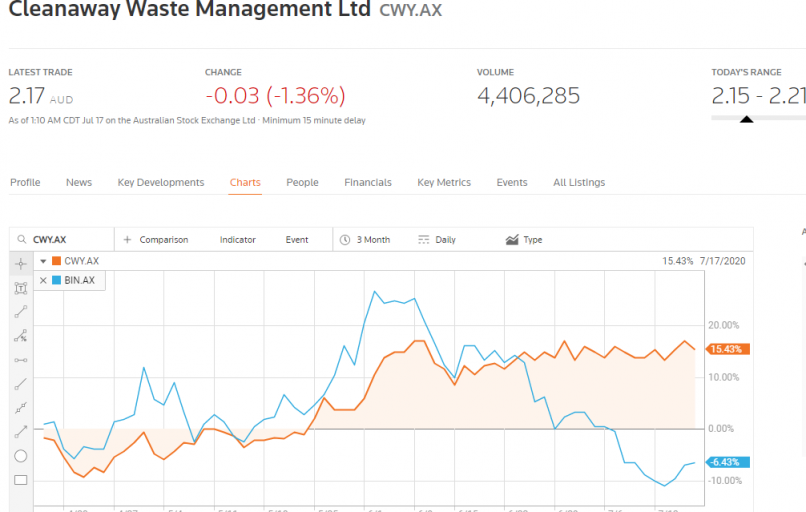Go to the Key Metrics tab
Screen dimensions: 806x512
444,183
